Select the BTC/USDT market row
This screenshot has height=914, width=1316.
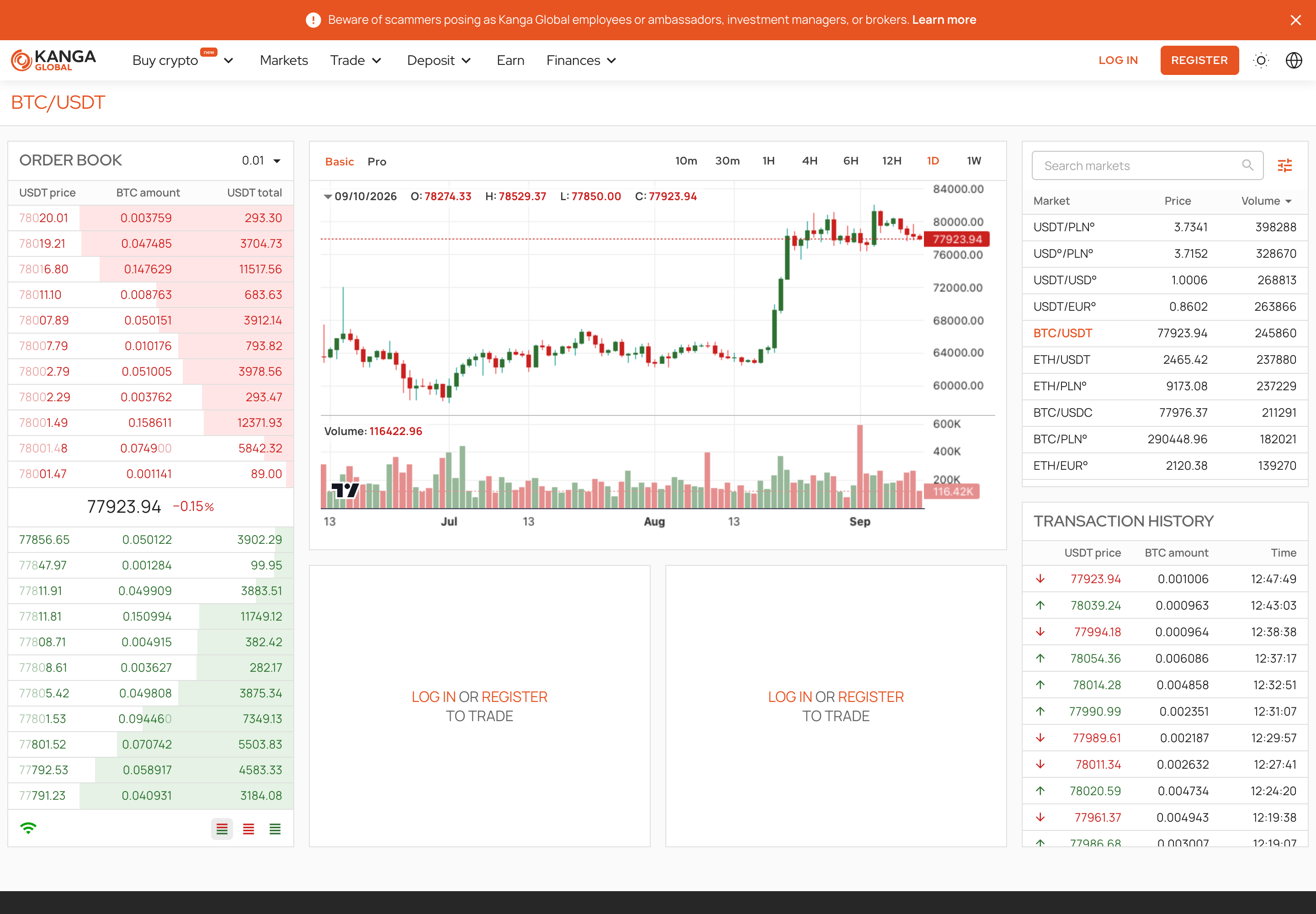pos(1164,333)
